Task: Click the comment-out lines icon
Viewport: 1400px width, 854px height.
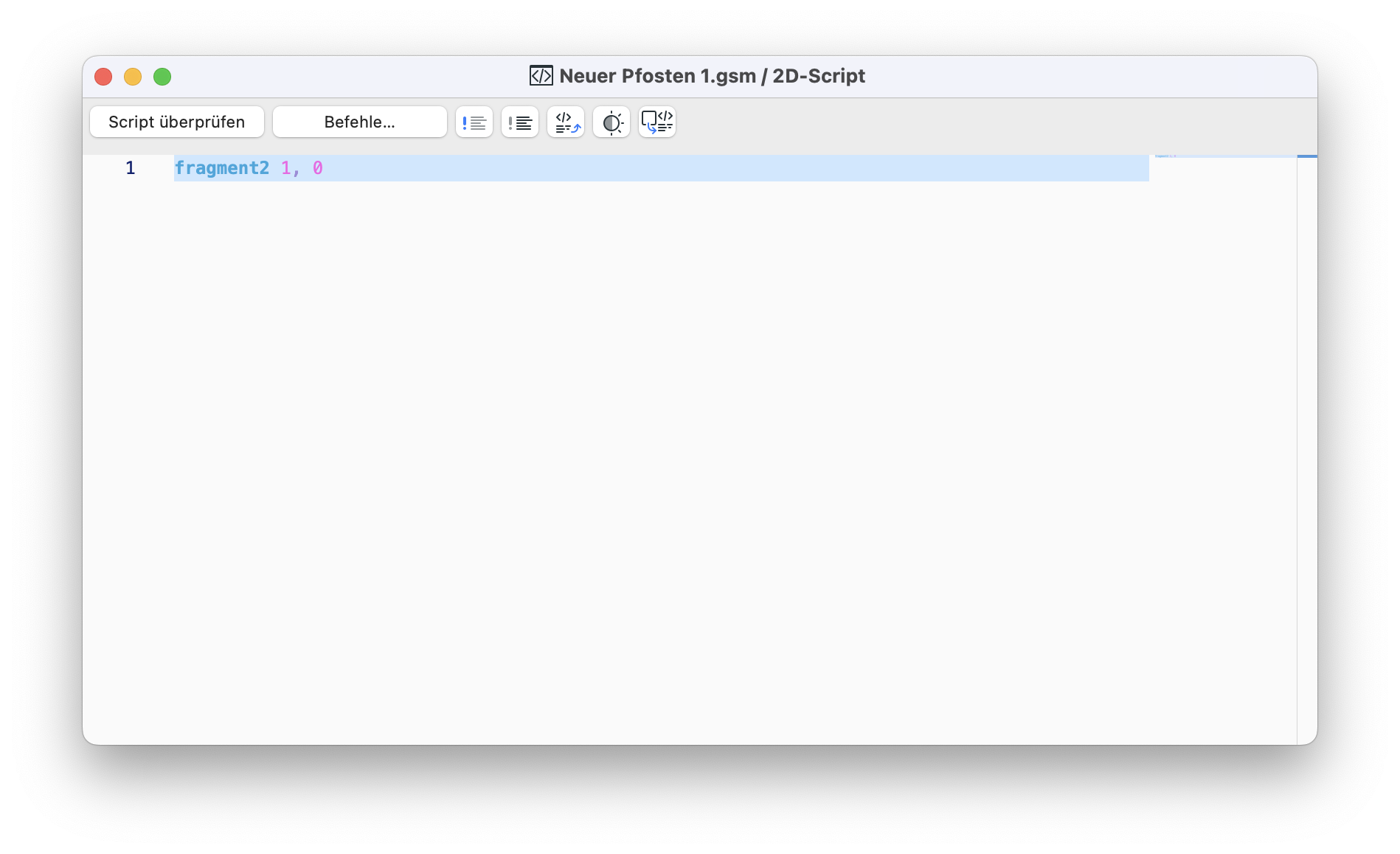Action: pyautogui.click(x=474, y=122)
